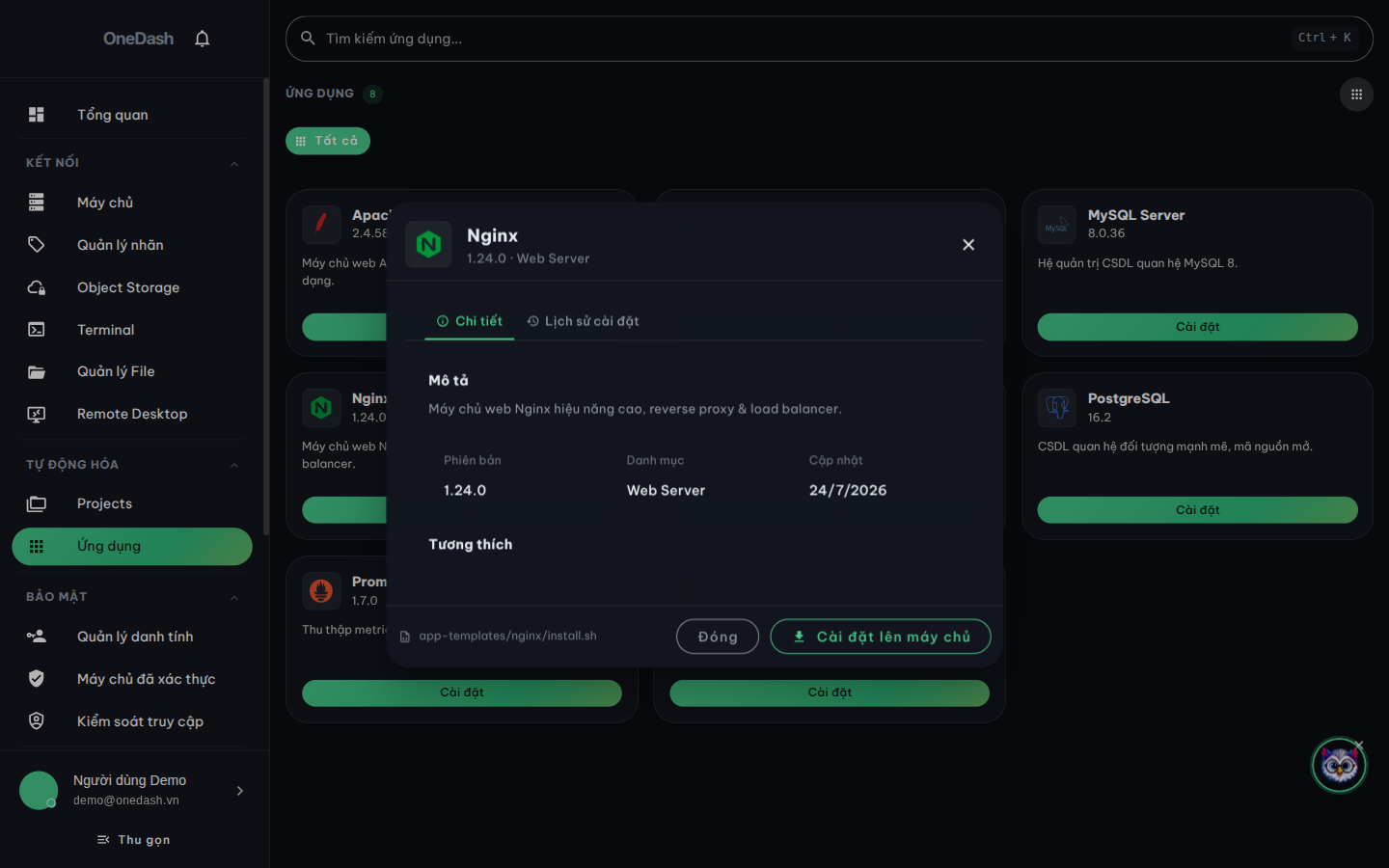Image resolution: width=1389 pixels, height=868 pixels.
Task: Click Kiểm soát truy cập shield-user icon
Action: [x=37, y=721]
